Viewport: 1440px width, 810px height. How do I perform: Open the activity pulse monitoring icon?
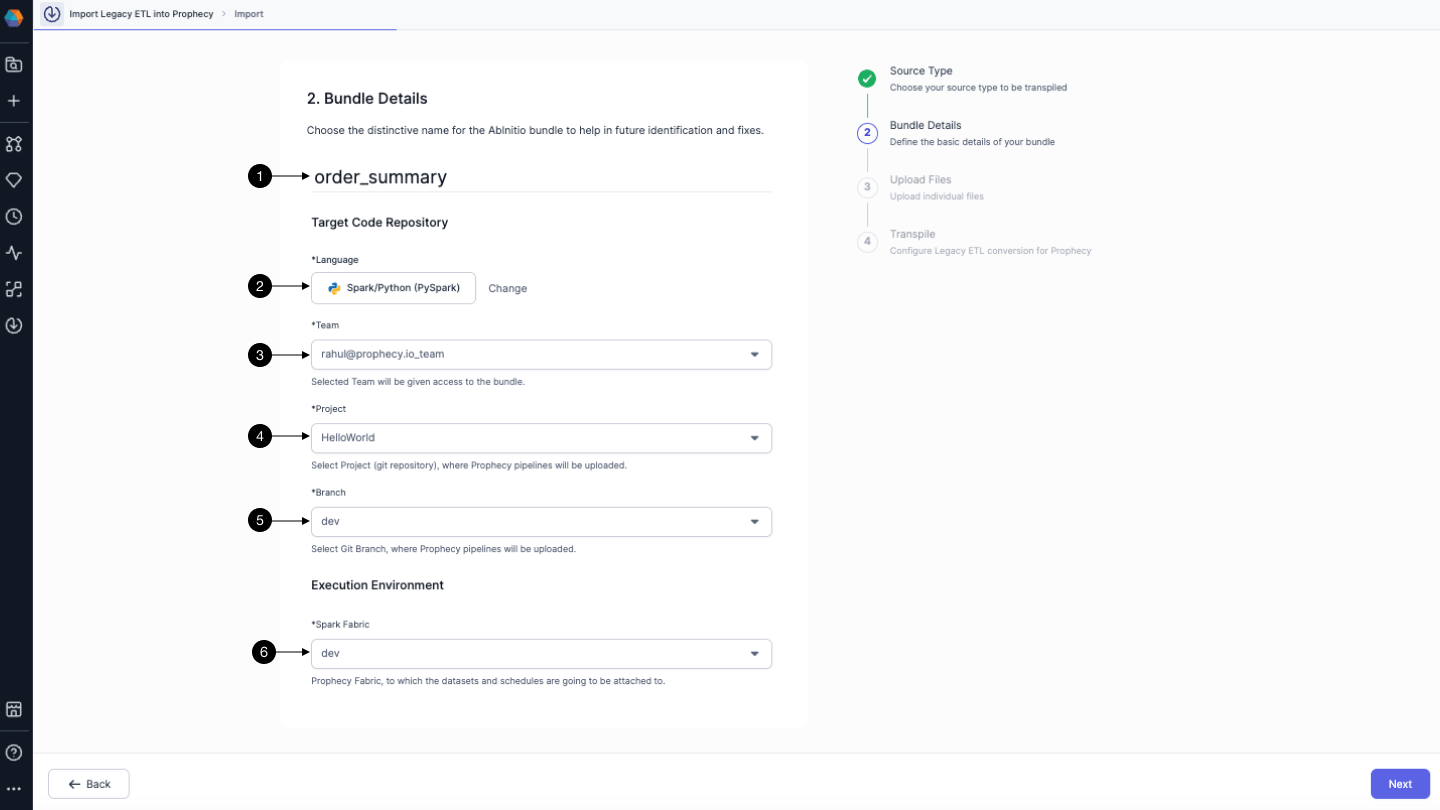[14, 253]
